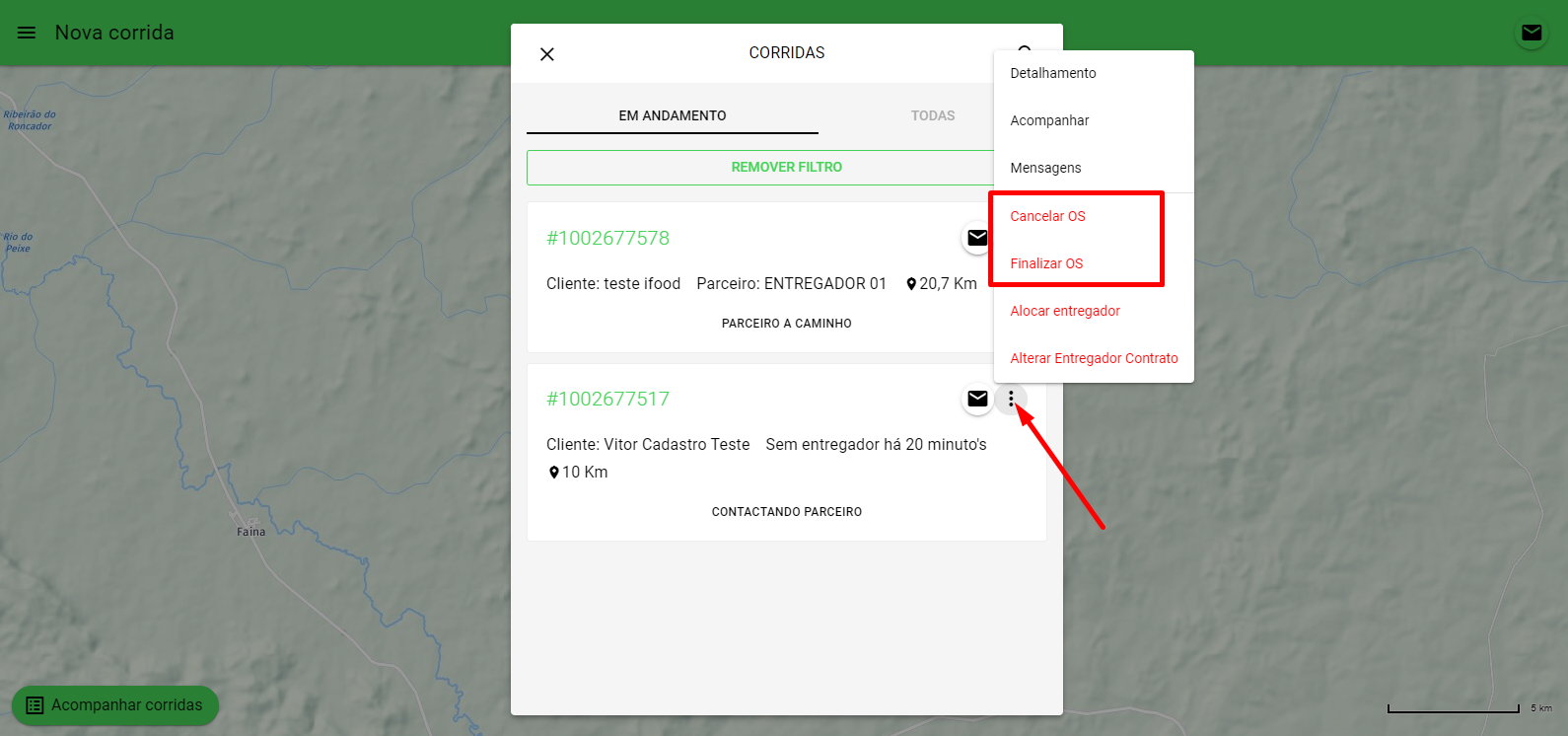Choose Finalizar OS menu option

[x=1094, y=263]
